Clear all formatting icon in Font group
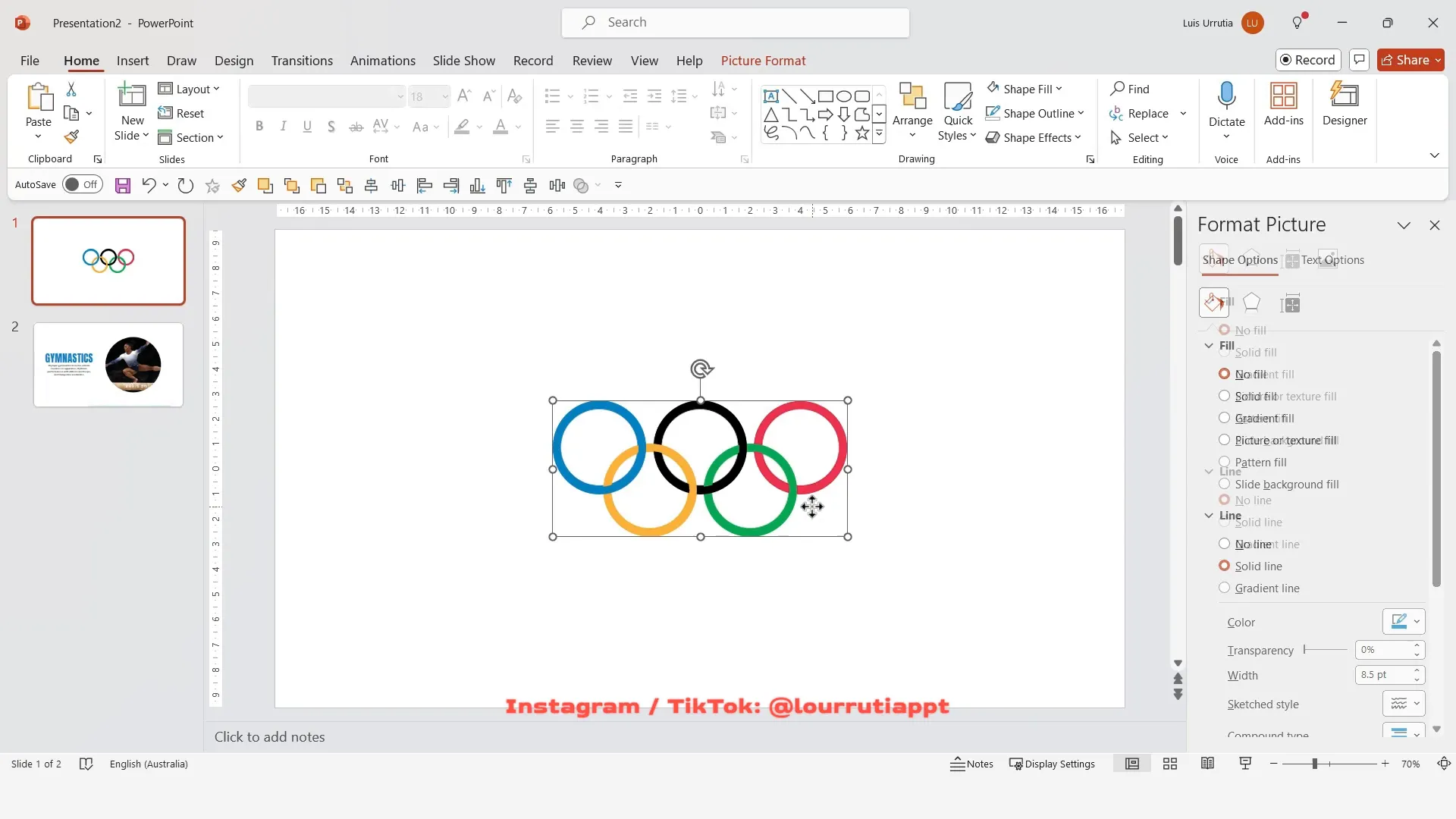 pyautogui.click(x=514, y=96)
